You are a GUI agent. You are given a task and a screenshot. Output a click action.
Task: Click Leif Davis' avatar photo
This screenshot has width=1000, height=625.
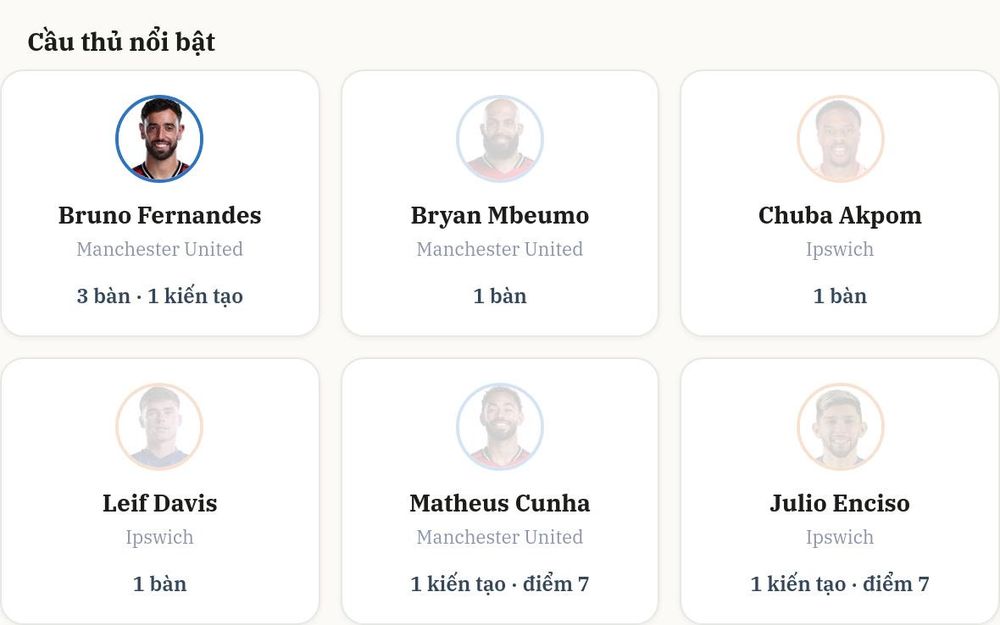pos(159,427)
